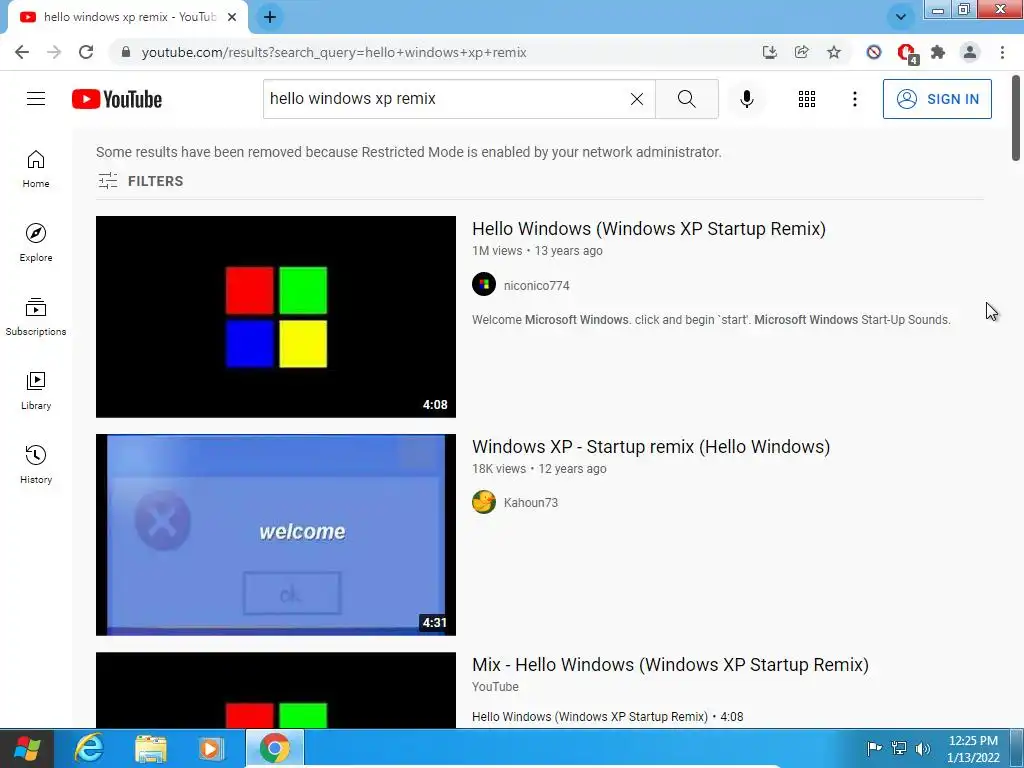Image resolution: width=1024 pixels, height=768 pixels.
Task: Open the tab search dropdown arrow
Action: tap(900, 17)
